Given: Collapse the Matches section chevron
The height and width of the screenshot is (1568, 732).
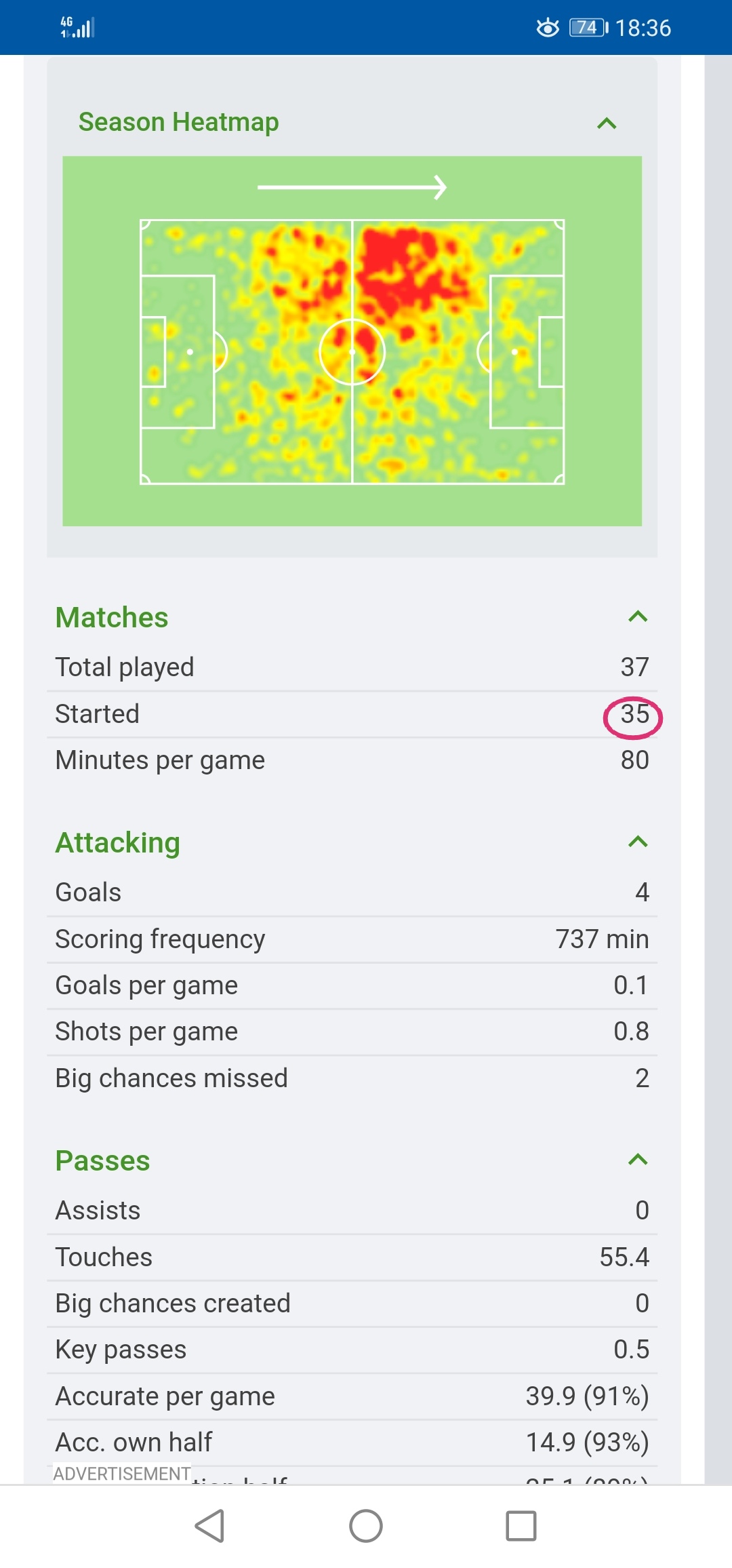Looking at the screenshot, I should [x=638, y=616].
